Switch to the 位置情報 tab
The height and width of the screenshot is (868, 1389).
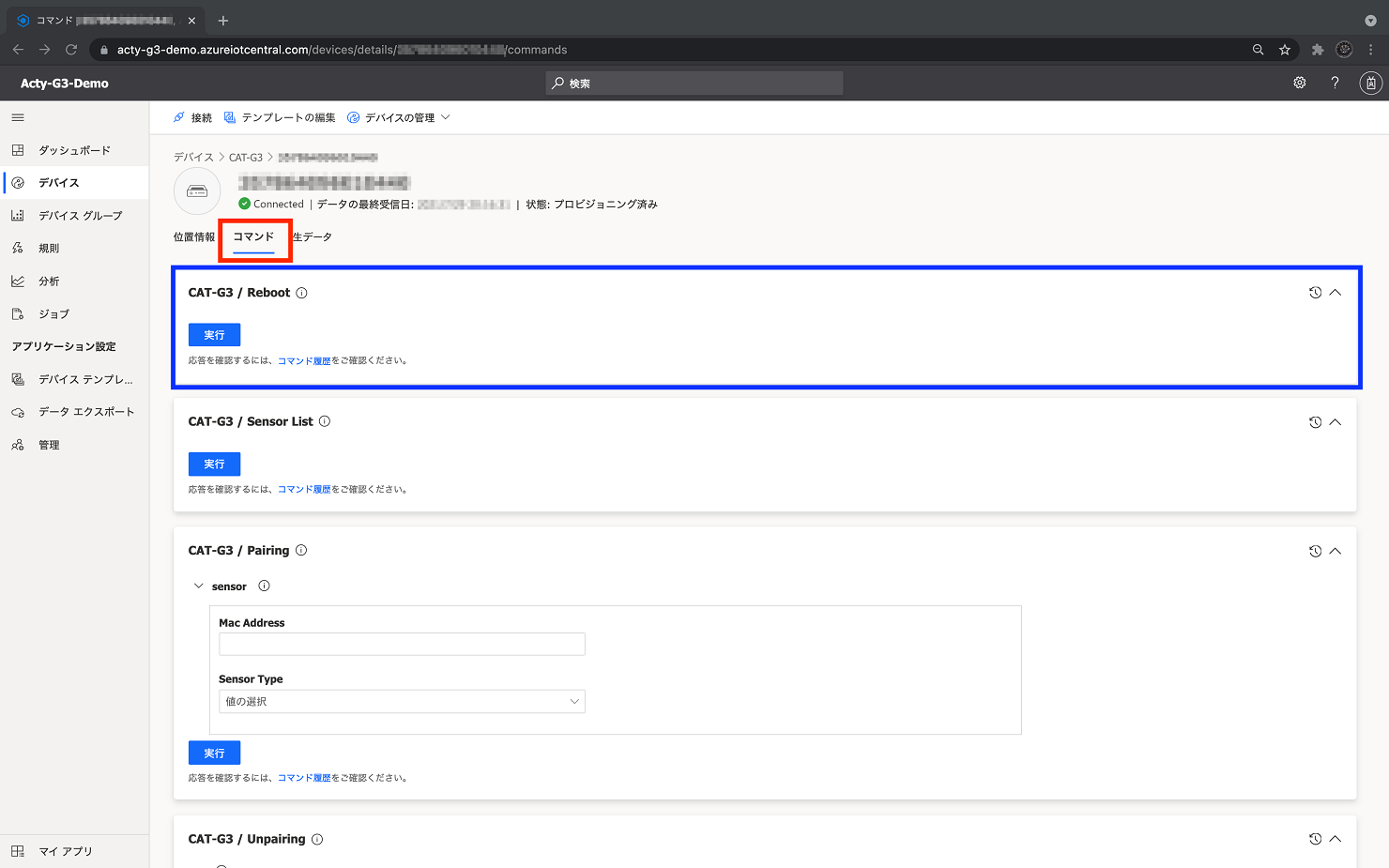click(x=194, y=236)
